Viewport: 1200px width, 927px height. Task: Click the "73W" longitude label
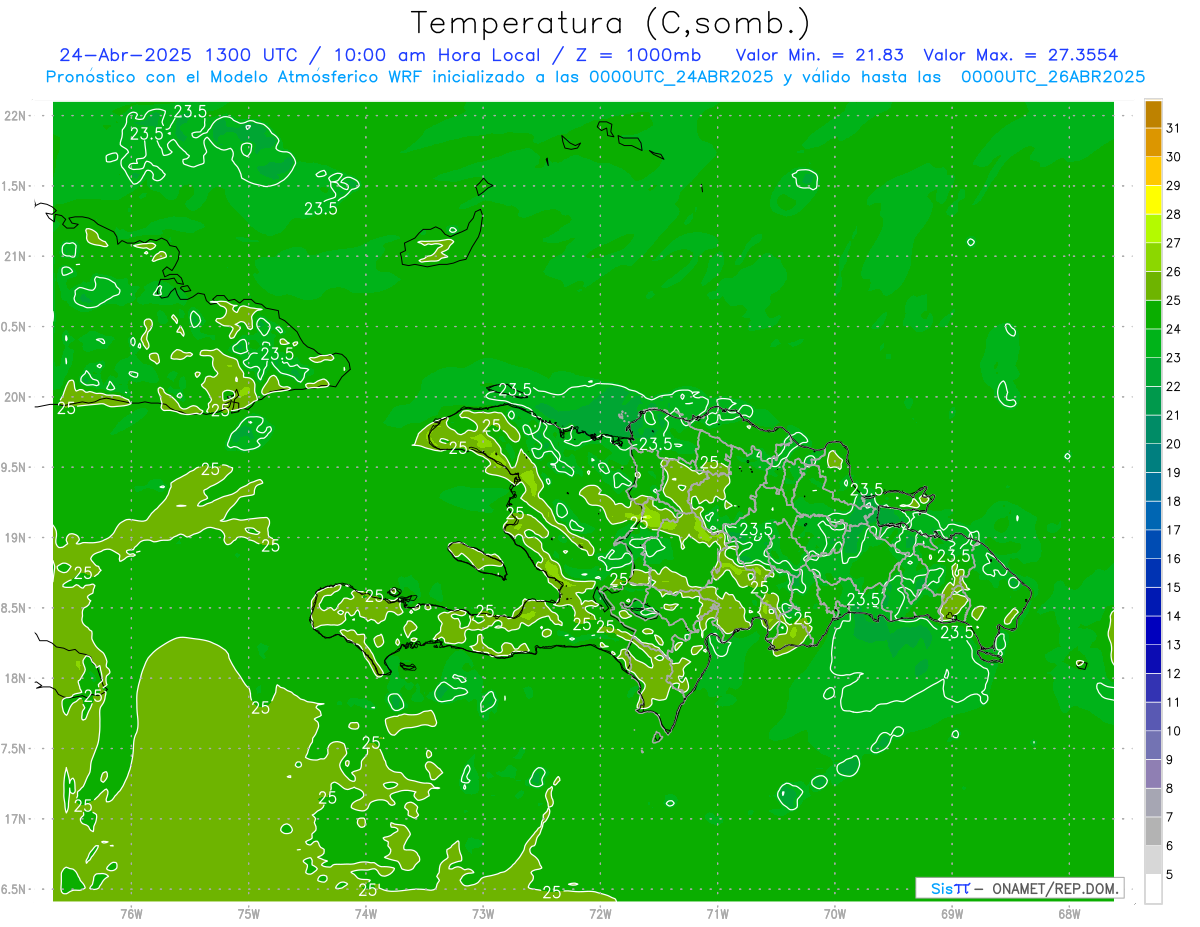(483, 913)
